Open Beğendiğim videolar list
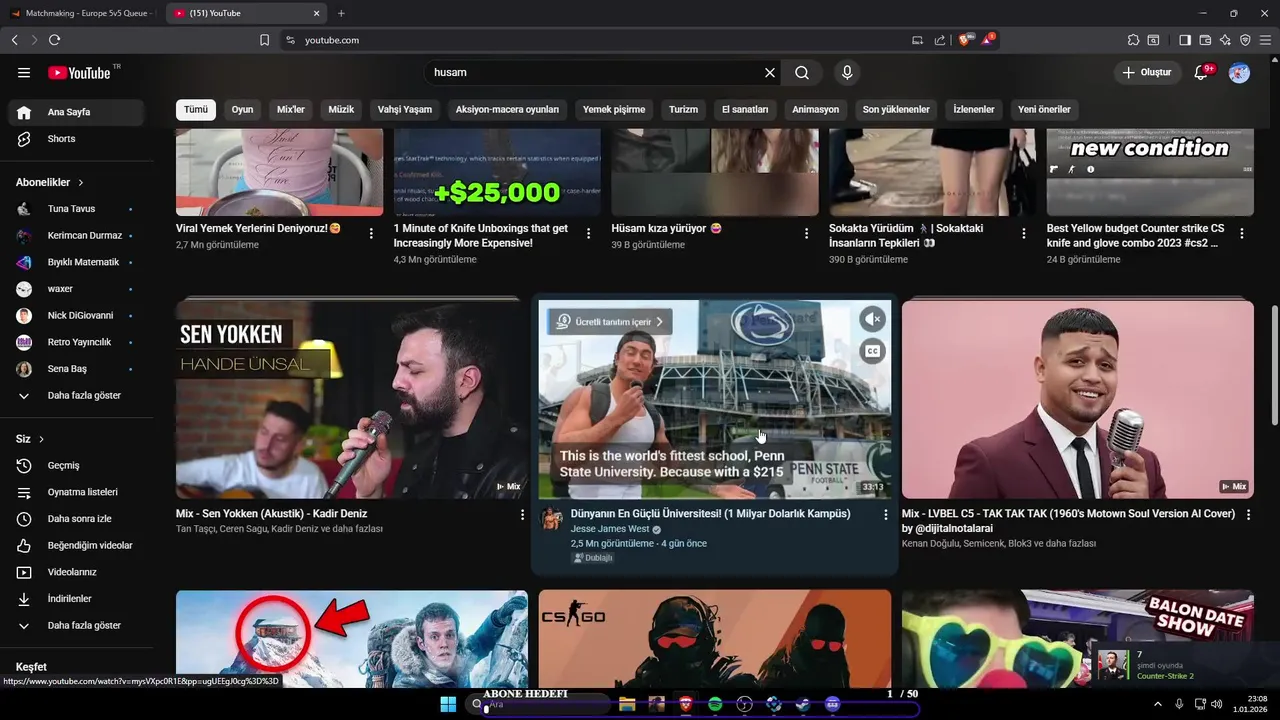This screenshot has width=1280, height=720. tap(77, 546)
